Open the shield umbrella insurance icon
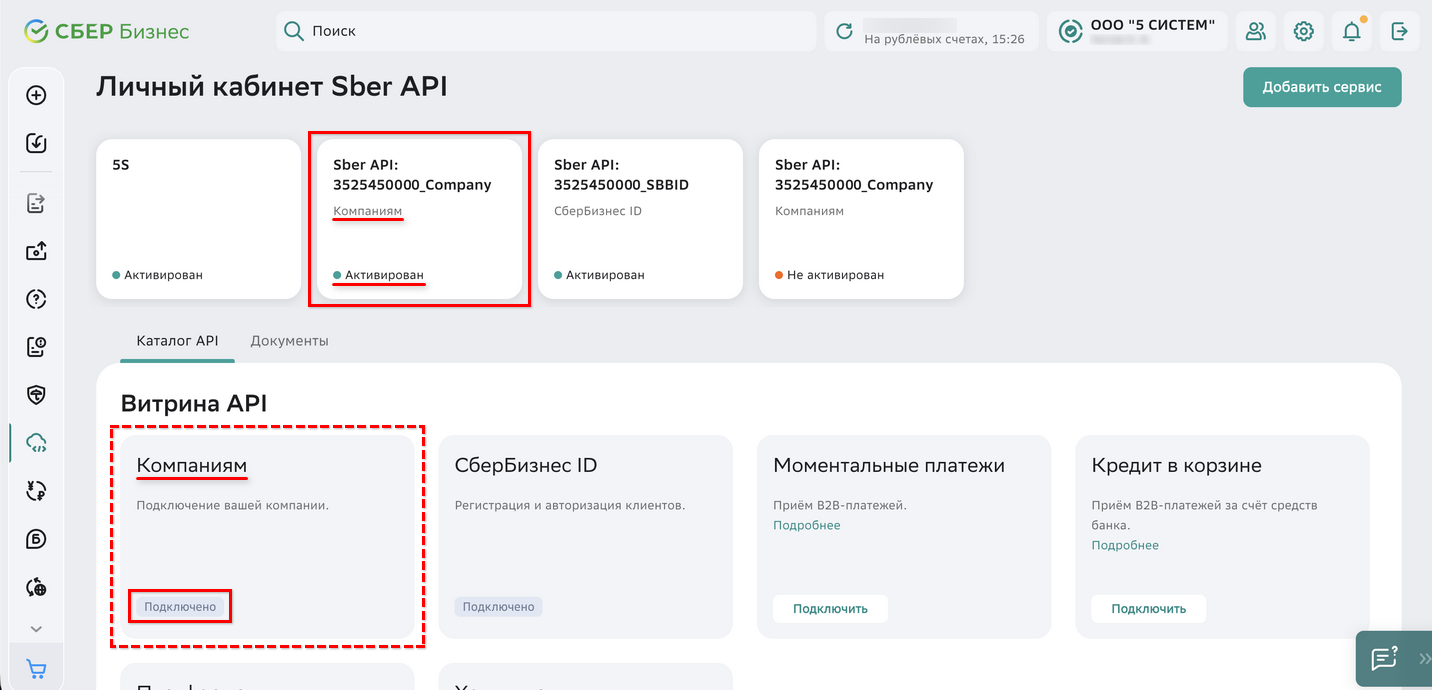Screen dimensions: 1432x690 pos(36,395)
